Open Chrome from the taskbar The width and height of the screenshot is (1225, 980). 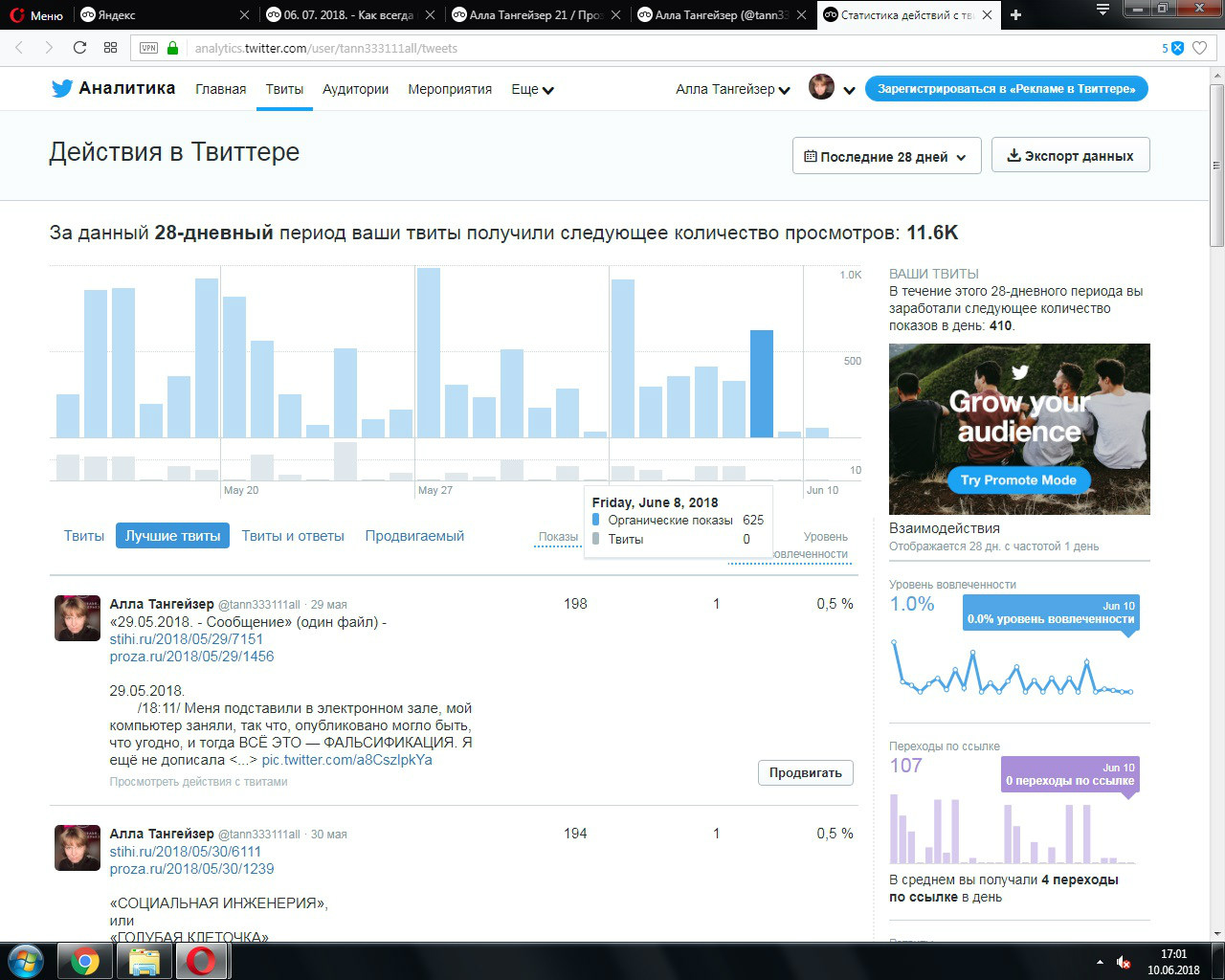[84, 961]
